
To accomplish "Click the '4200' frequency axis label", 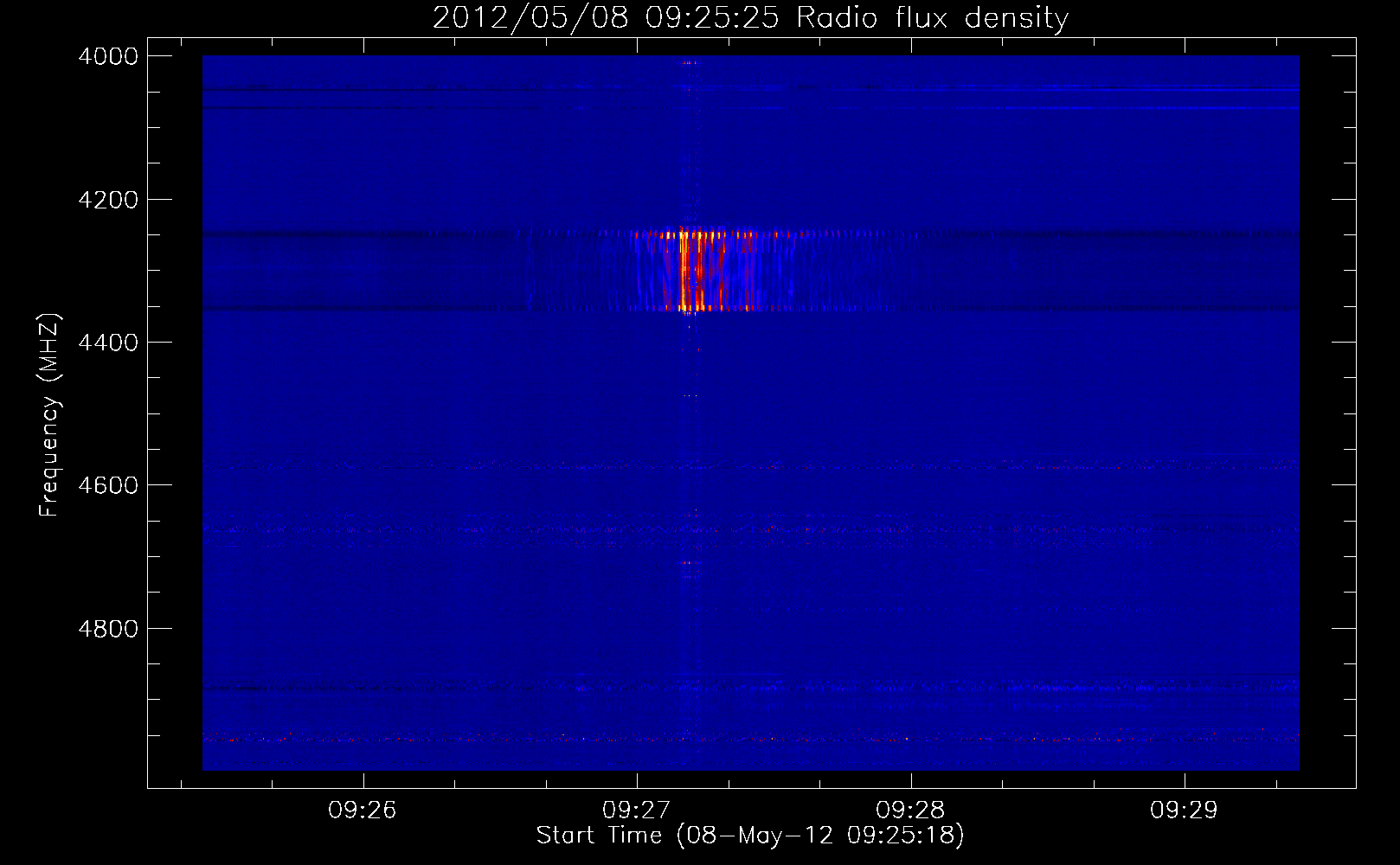I will (x=108, y=200).
